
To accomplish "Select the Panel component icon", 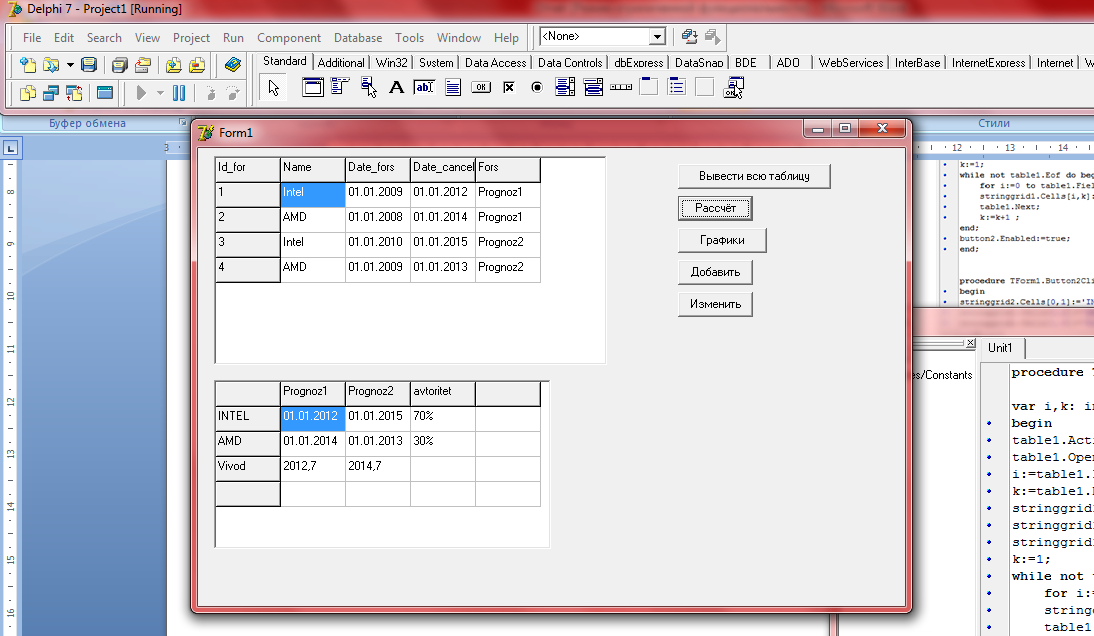I will click(x=705, y=87).
